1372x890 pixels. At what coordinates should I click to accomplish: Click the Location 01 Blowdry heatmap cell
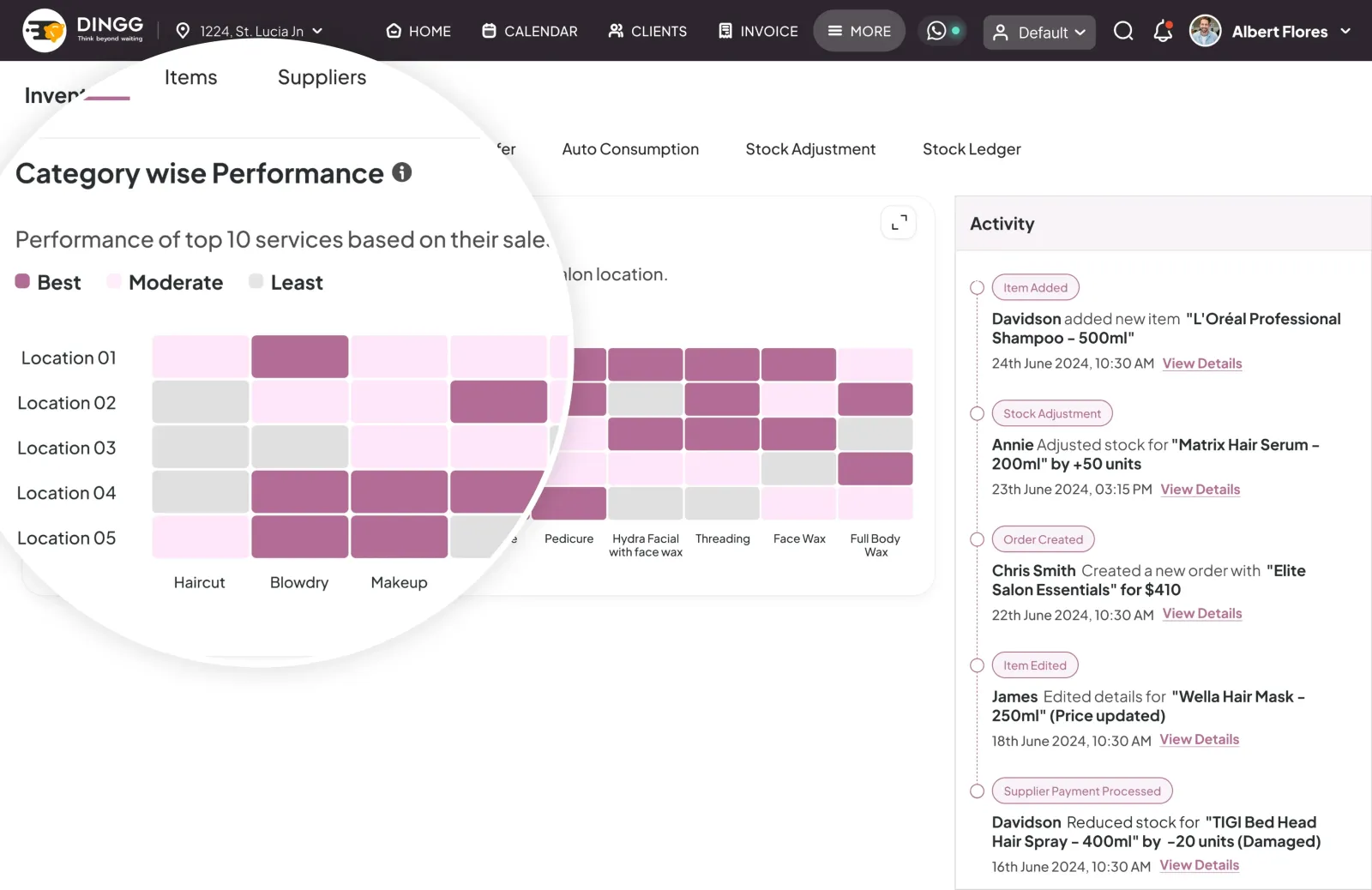point(299,357)
